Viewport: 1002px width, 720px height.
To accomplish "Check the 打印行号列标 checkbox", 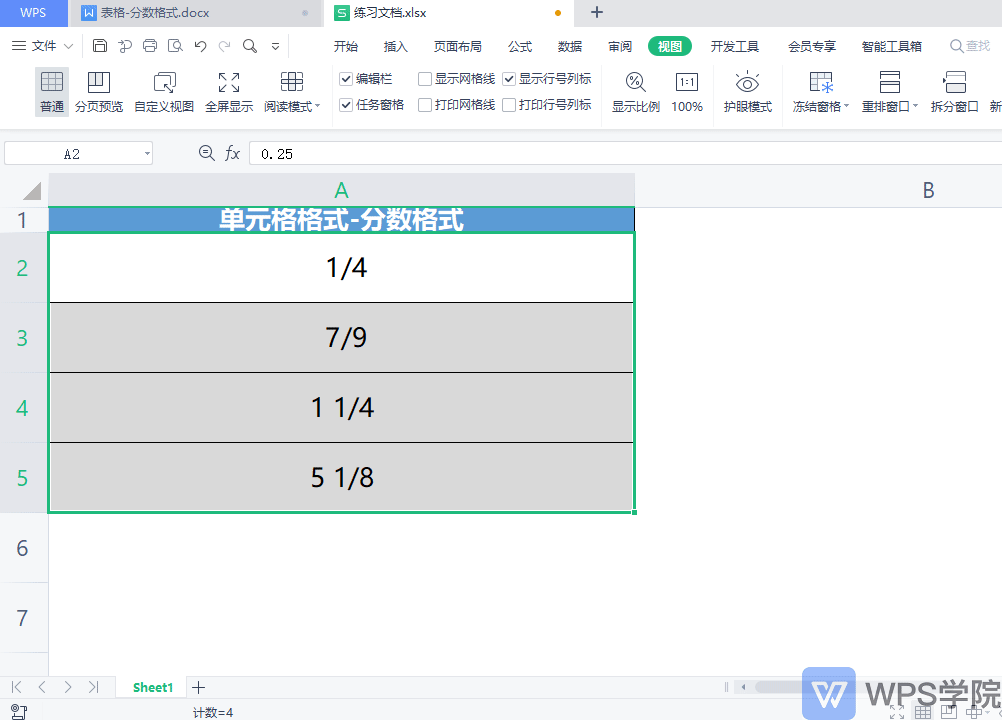I will point(509,105).
